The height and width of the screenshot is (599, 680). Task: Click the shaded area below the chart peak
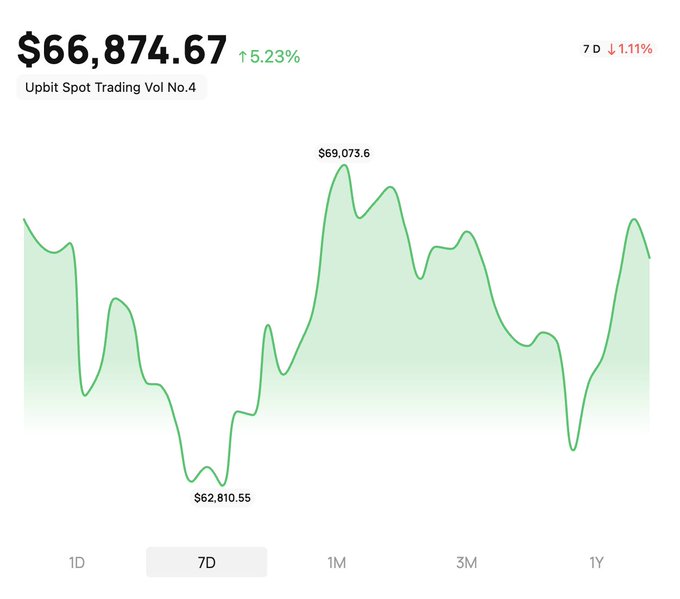pyautogui.click(x=344, y=300)
